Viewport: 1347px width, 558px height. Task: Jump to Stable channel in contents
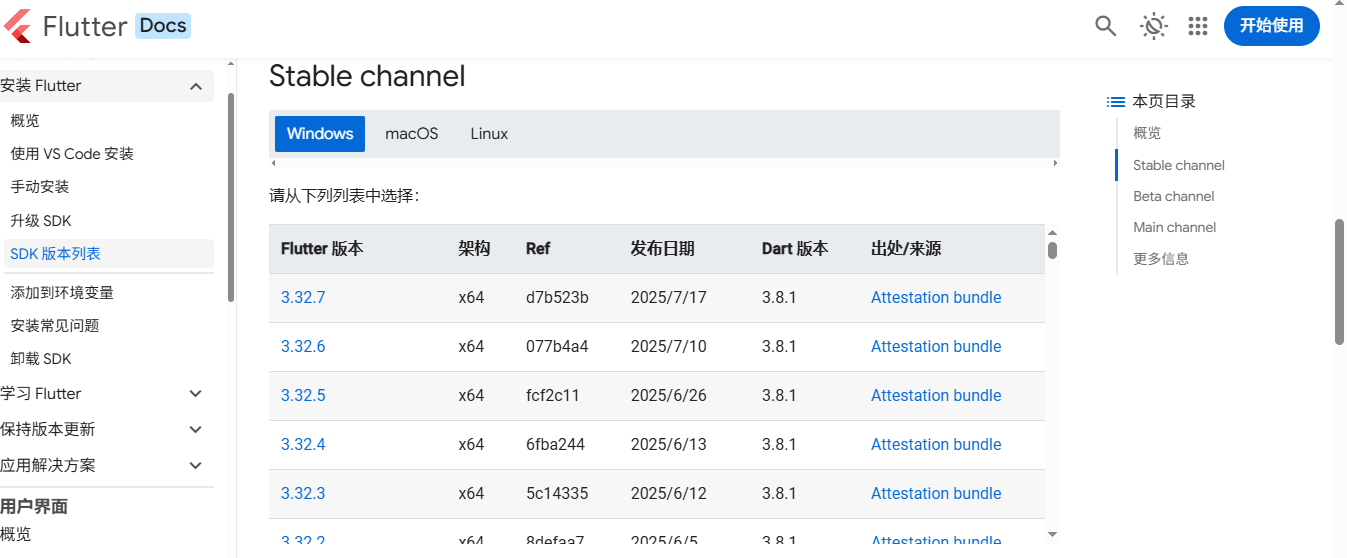[x=1179, y=165]
